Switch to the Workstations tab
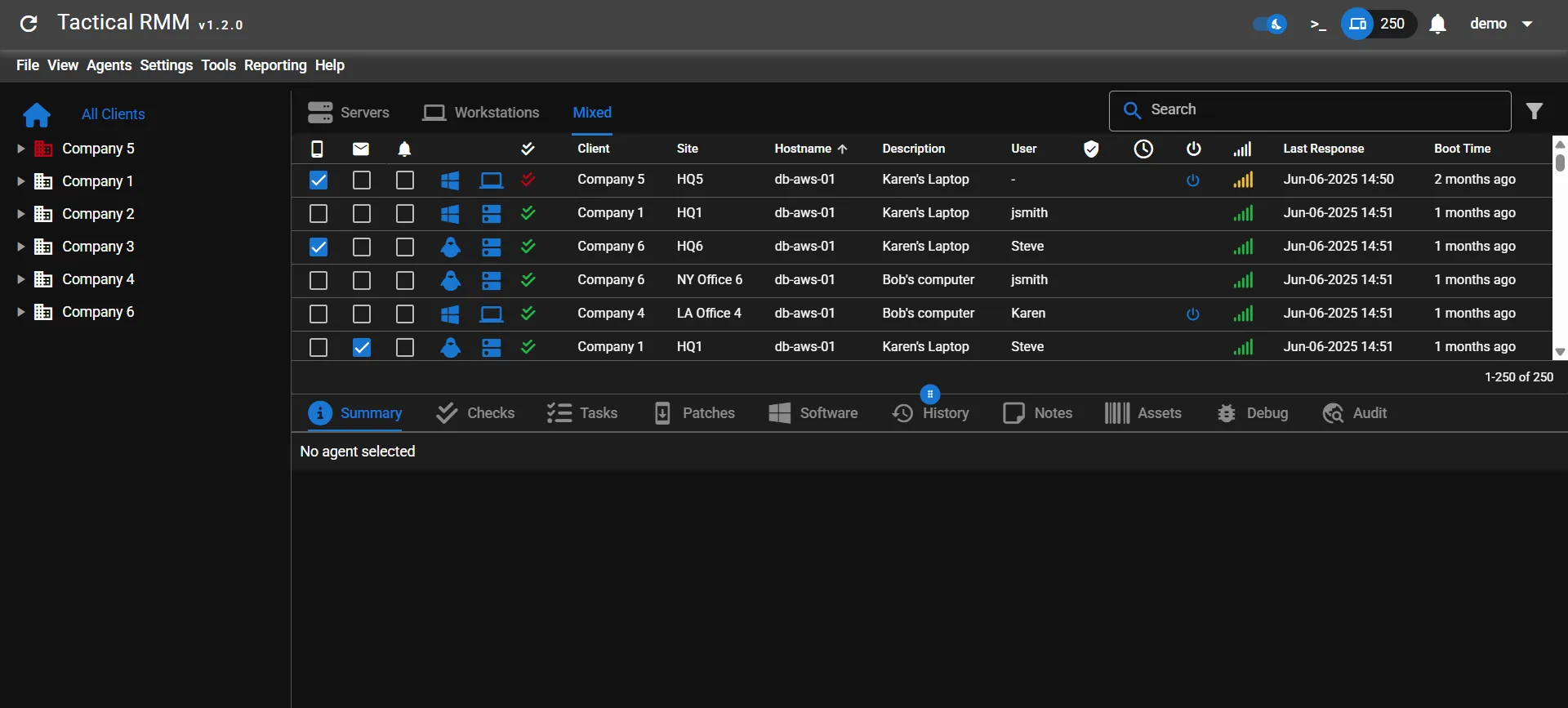Image resolution: width=1568 pixels, height=708 pixels. click(x=481, y=113)
